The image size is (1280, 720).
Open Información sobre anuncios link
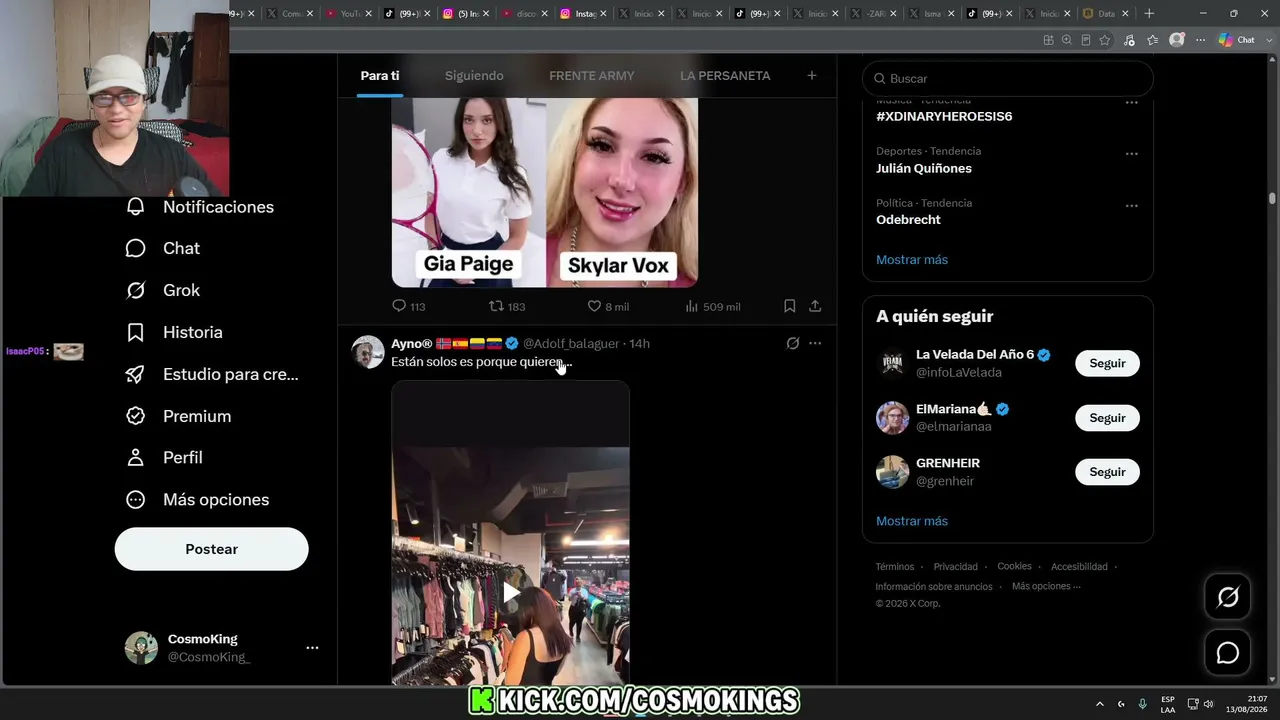click(934, 587)
